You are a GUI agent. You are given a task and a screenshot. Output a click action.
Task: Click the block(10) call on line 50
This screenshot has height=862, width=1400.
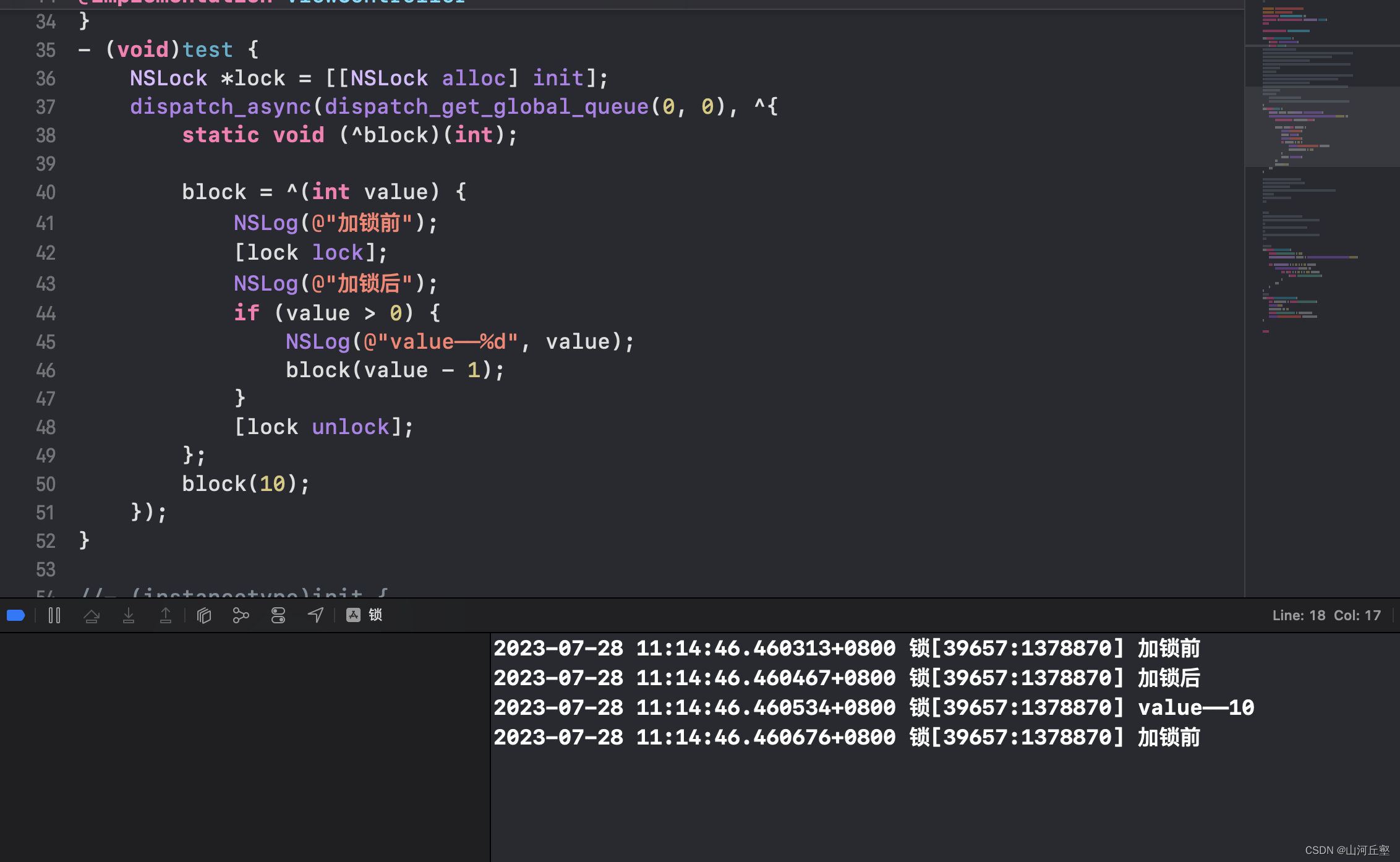(246, 484)
